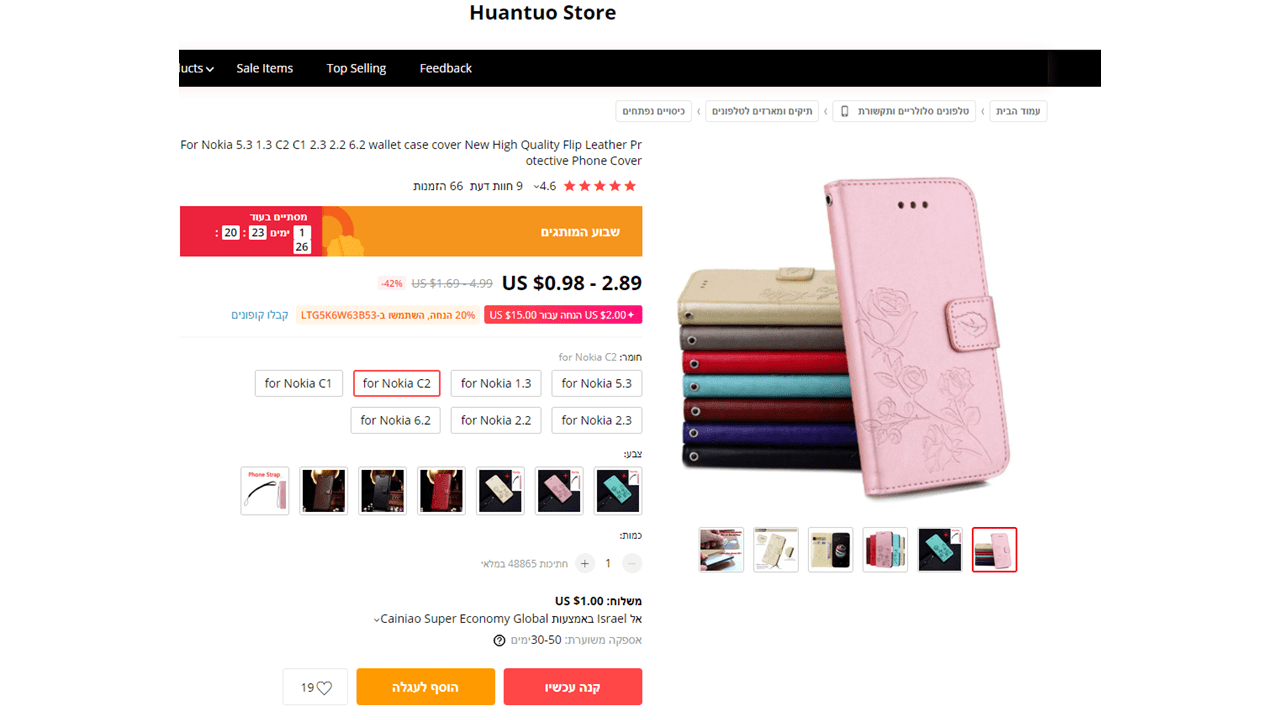The height and width of the screenshot is (720, 1280).
Task: Click the five-star rating icons
Action: point(600,186)
